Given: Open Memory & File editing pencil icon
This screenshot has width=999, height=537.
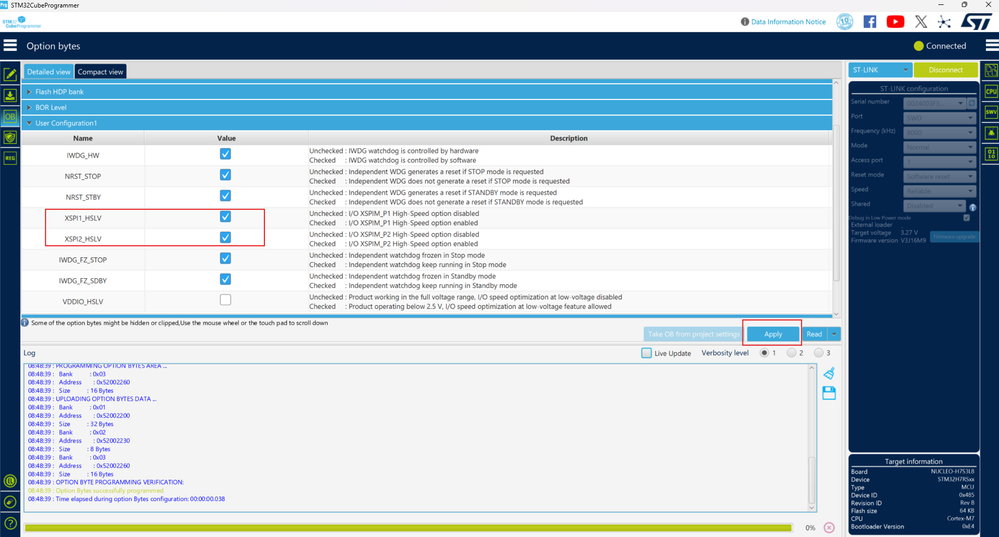Looking at the screenshot, I should click(x=10, y=75).
